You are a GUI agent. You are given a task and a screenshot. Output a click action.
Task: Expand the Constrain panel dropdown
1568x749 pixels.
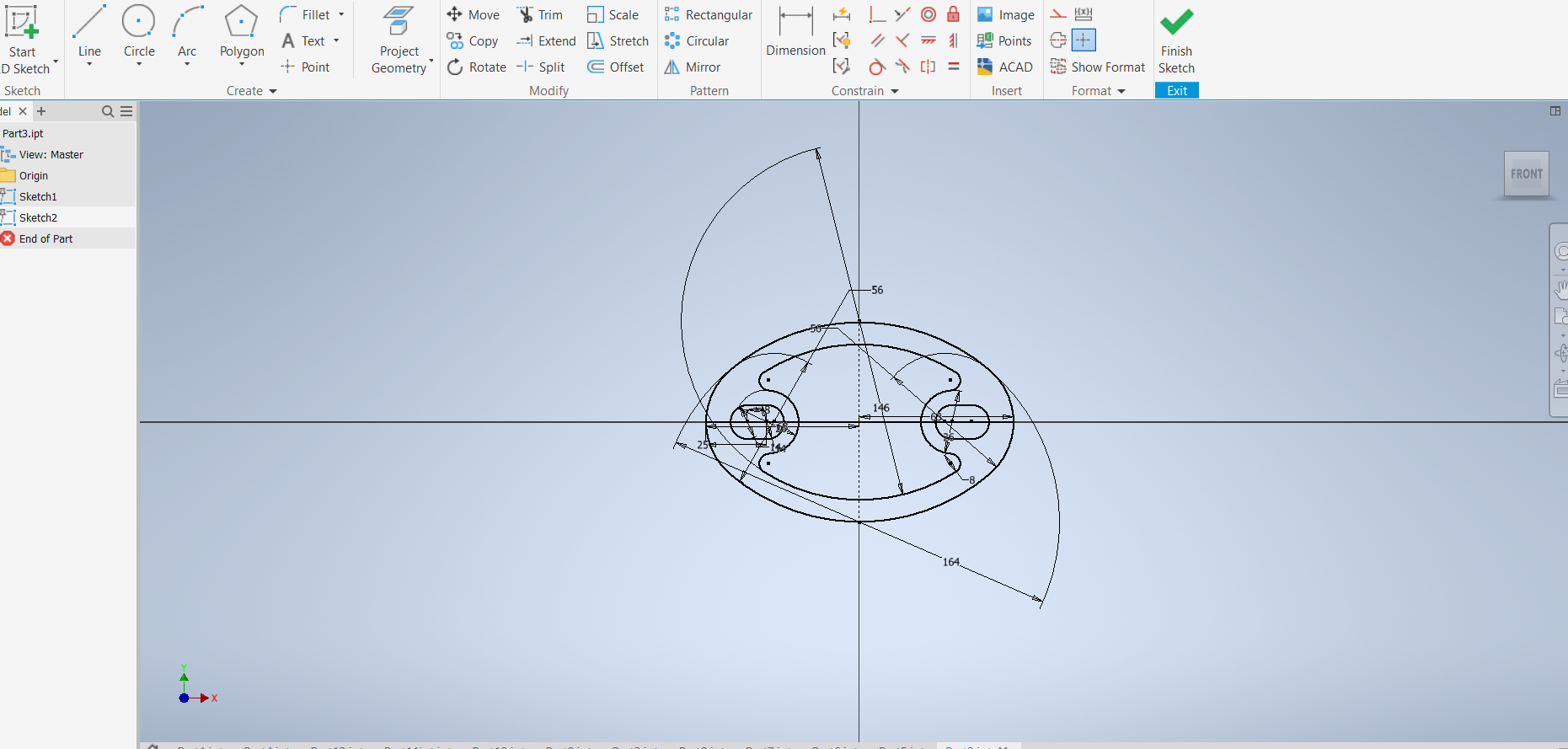coord(895,91)
